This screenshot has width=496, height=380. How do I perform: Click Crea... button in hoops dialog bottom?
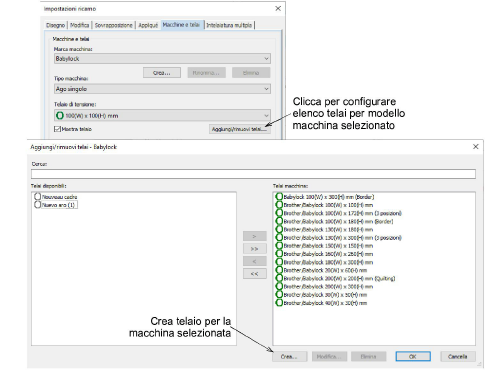(x=289, y=356)
